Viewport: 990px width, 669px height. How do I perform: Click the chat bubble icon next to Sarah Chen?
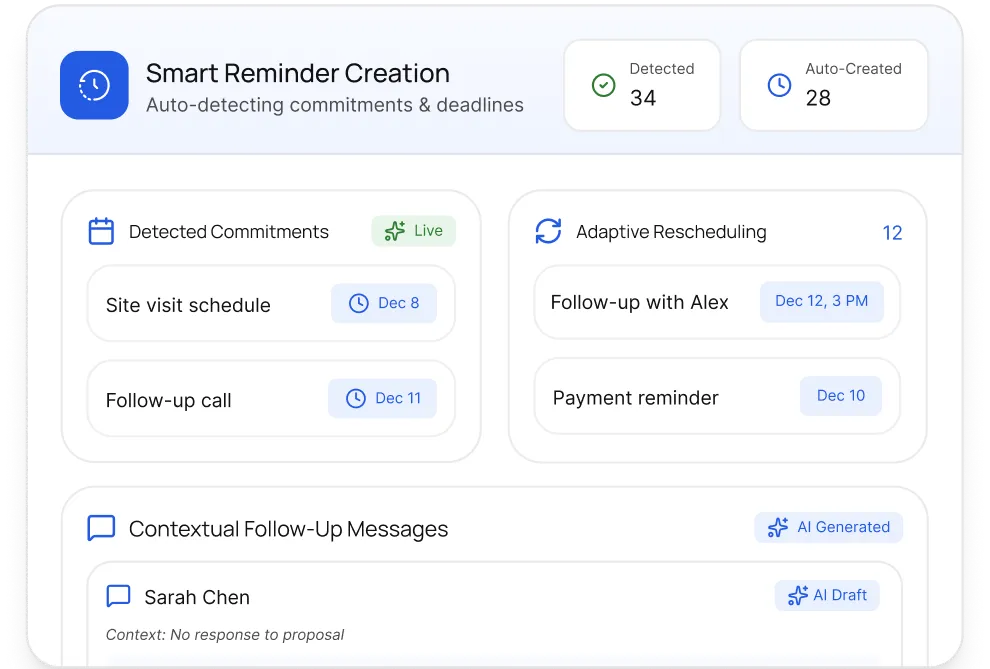pos(118,596)
